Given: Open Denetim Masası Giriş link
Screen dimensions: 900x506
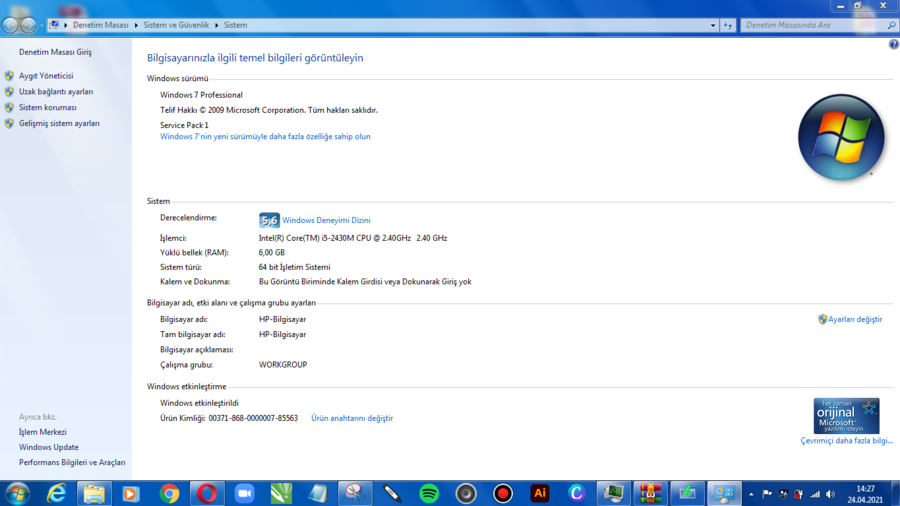Looking at the screenshot, I should 55,52.
